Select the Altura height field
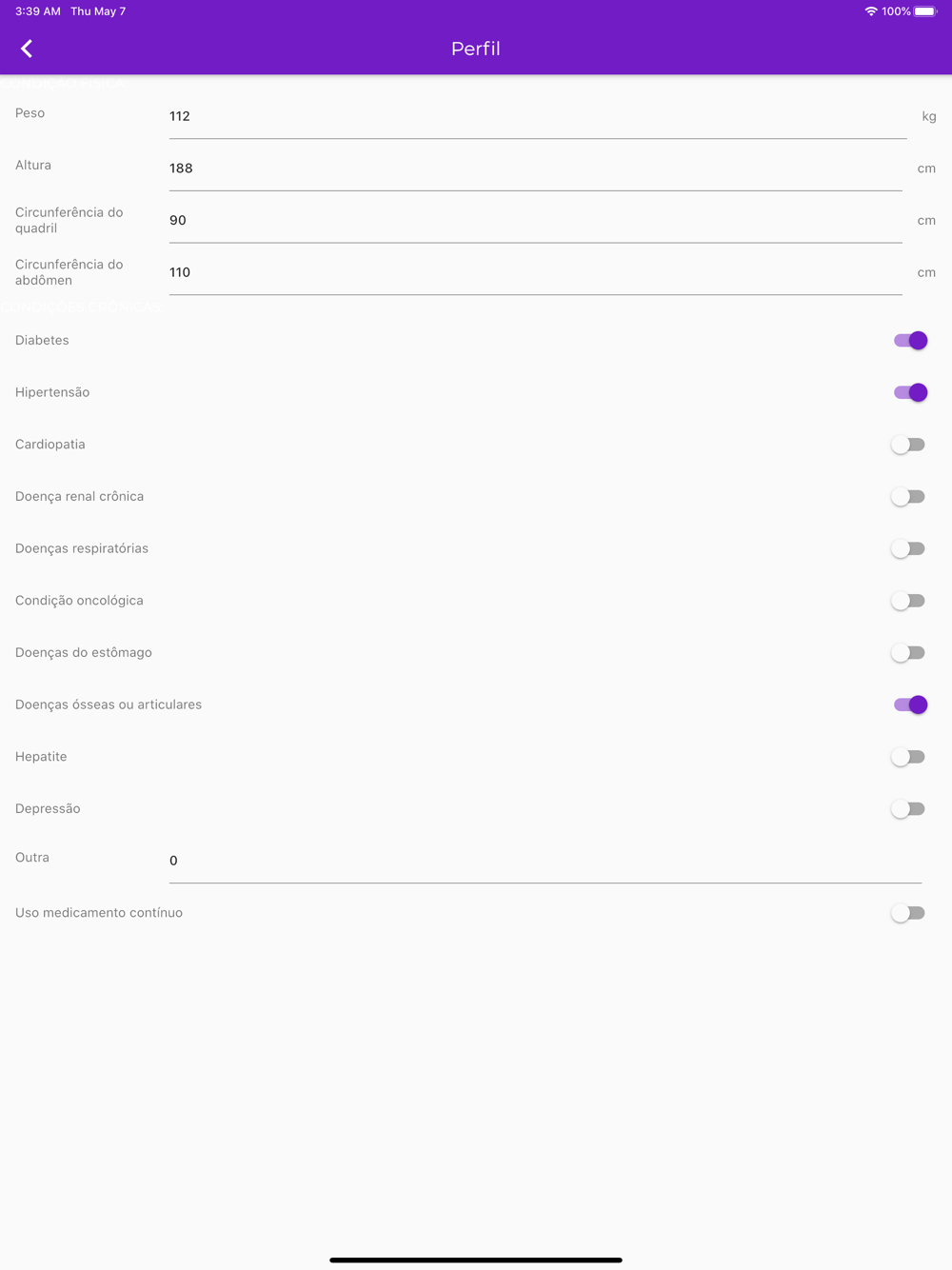Image resolution: width=952 pixels, height=1270 pixels. (536, 169)
